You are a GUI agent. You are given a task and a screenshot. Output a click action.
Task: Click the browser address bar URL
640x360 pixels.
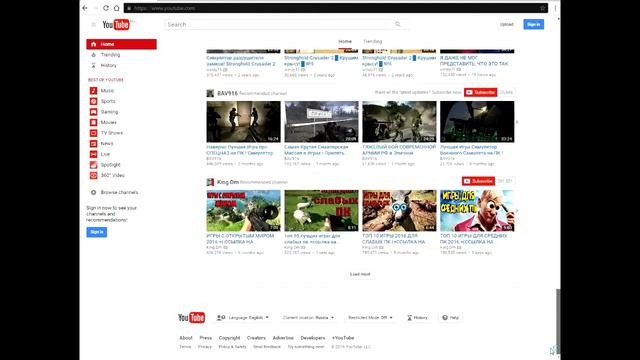164,8
